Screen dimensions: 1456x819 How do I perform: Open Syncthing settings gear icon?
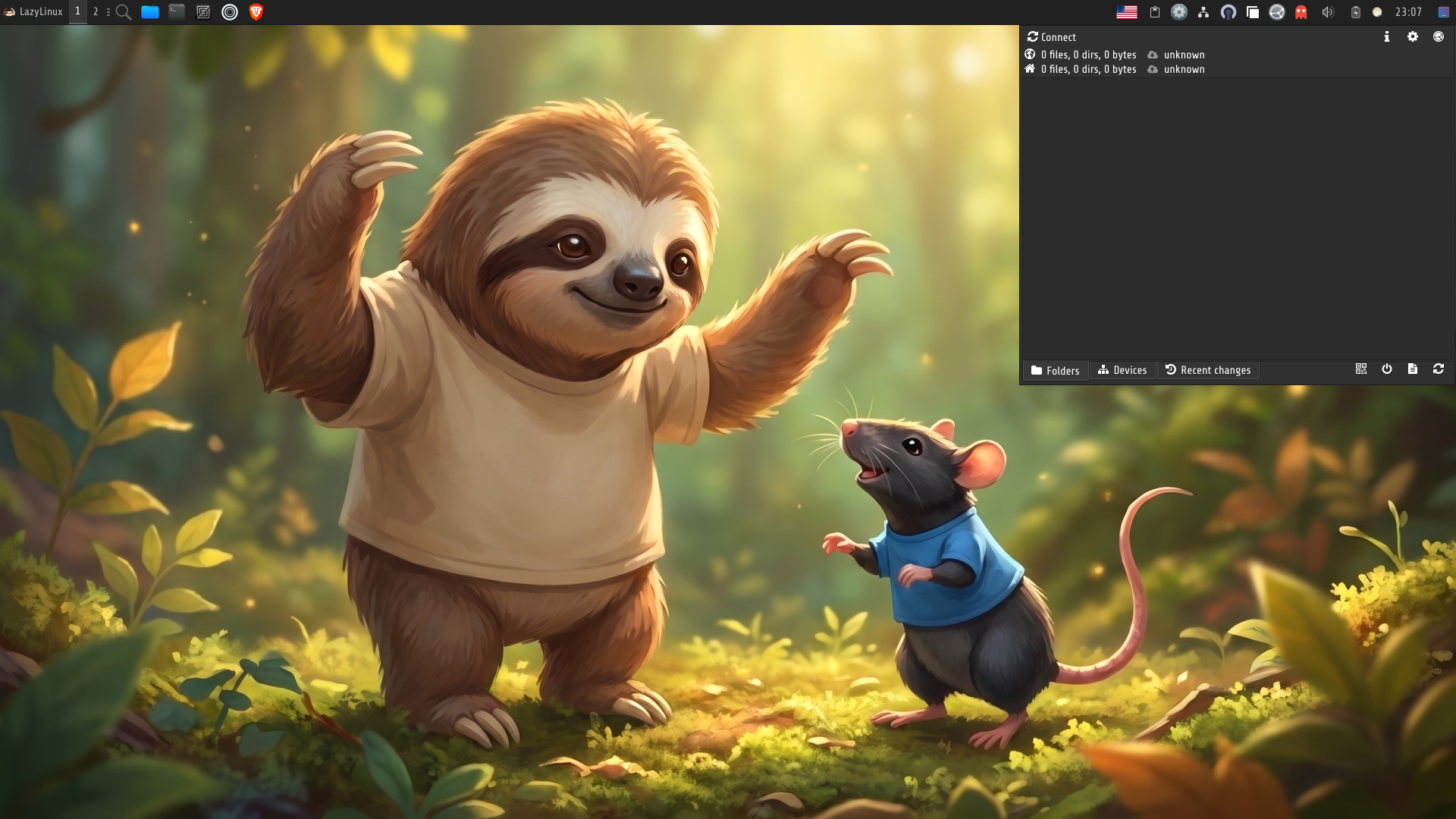click(x=1412, y=36)
